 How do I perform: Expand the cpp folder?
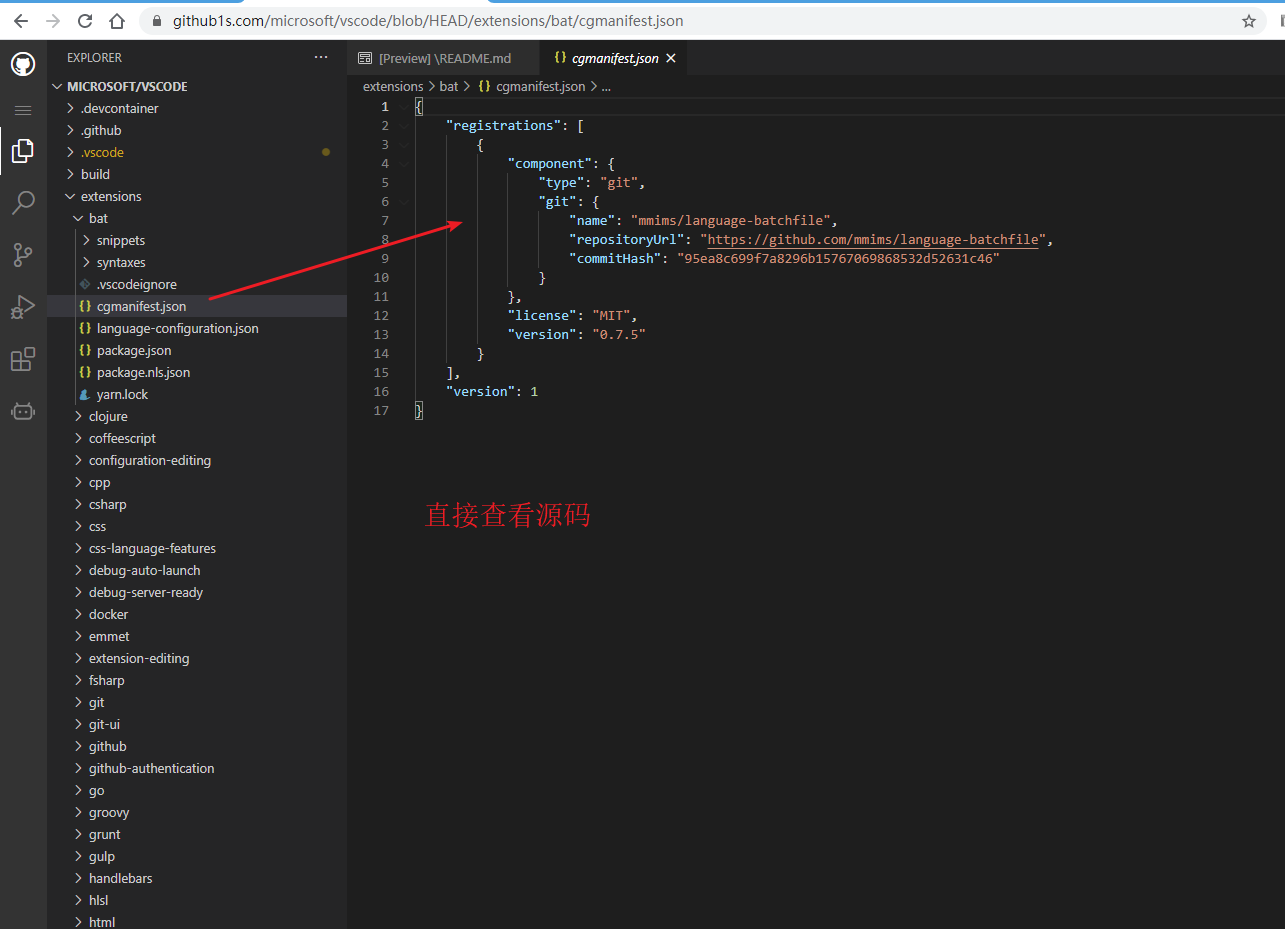click(x=197, y=482)
